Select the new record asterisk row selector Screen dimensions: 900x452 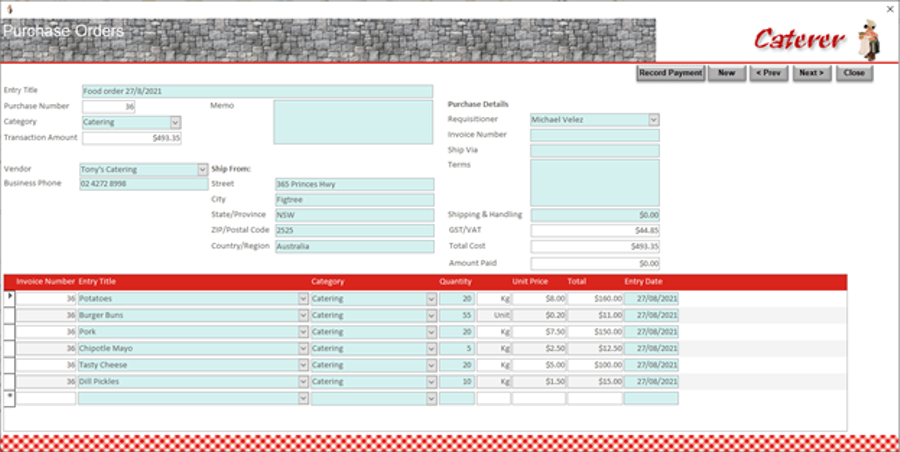(x=9, y=399)
